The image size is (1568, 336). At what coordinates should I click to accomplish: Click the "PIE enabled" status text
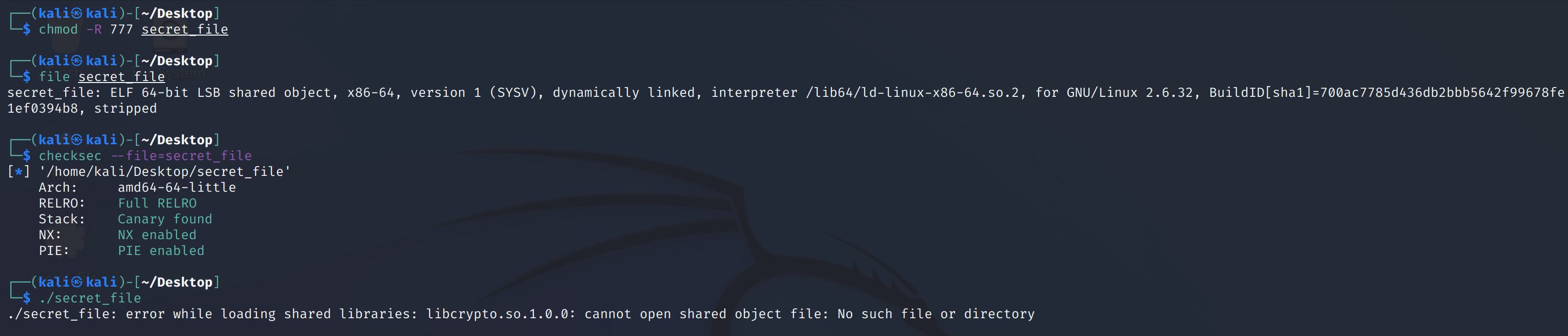point(161,251)
